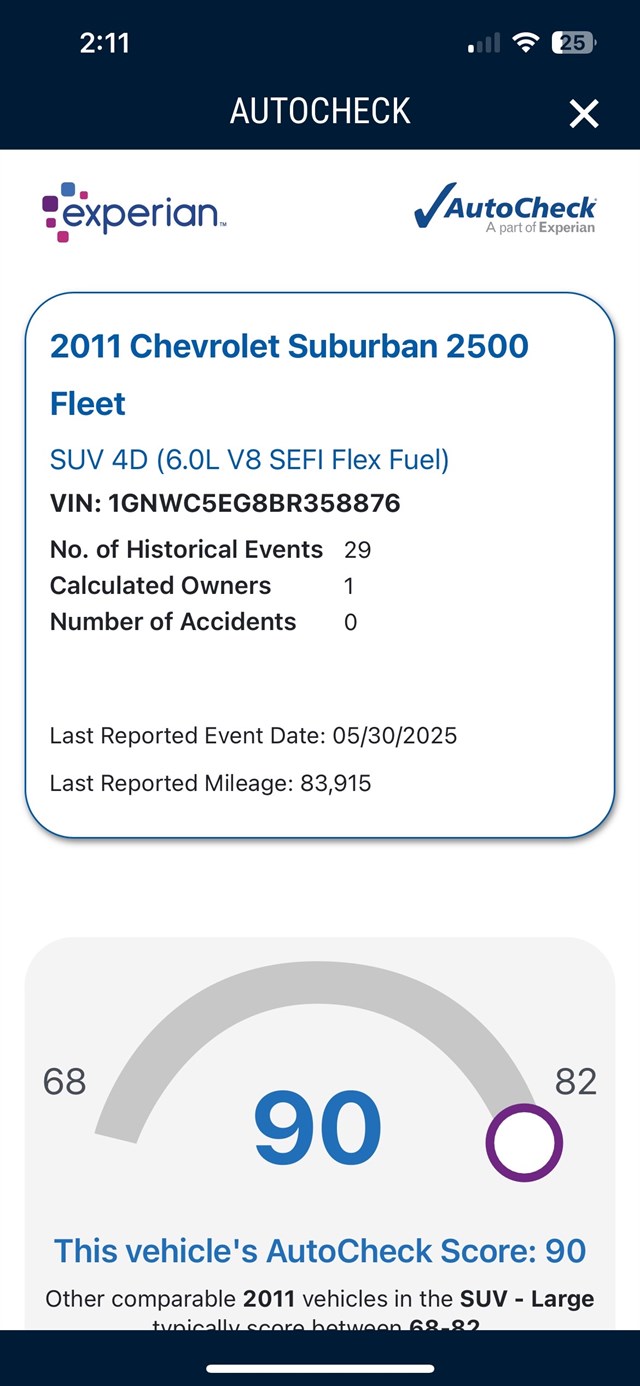Tap the Number of Accidents row
640x1386 pixels.
[x=203, y=621]
